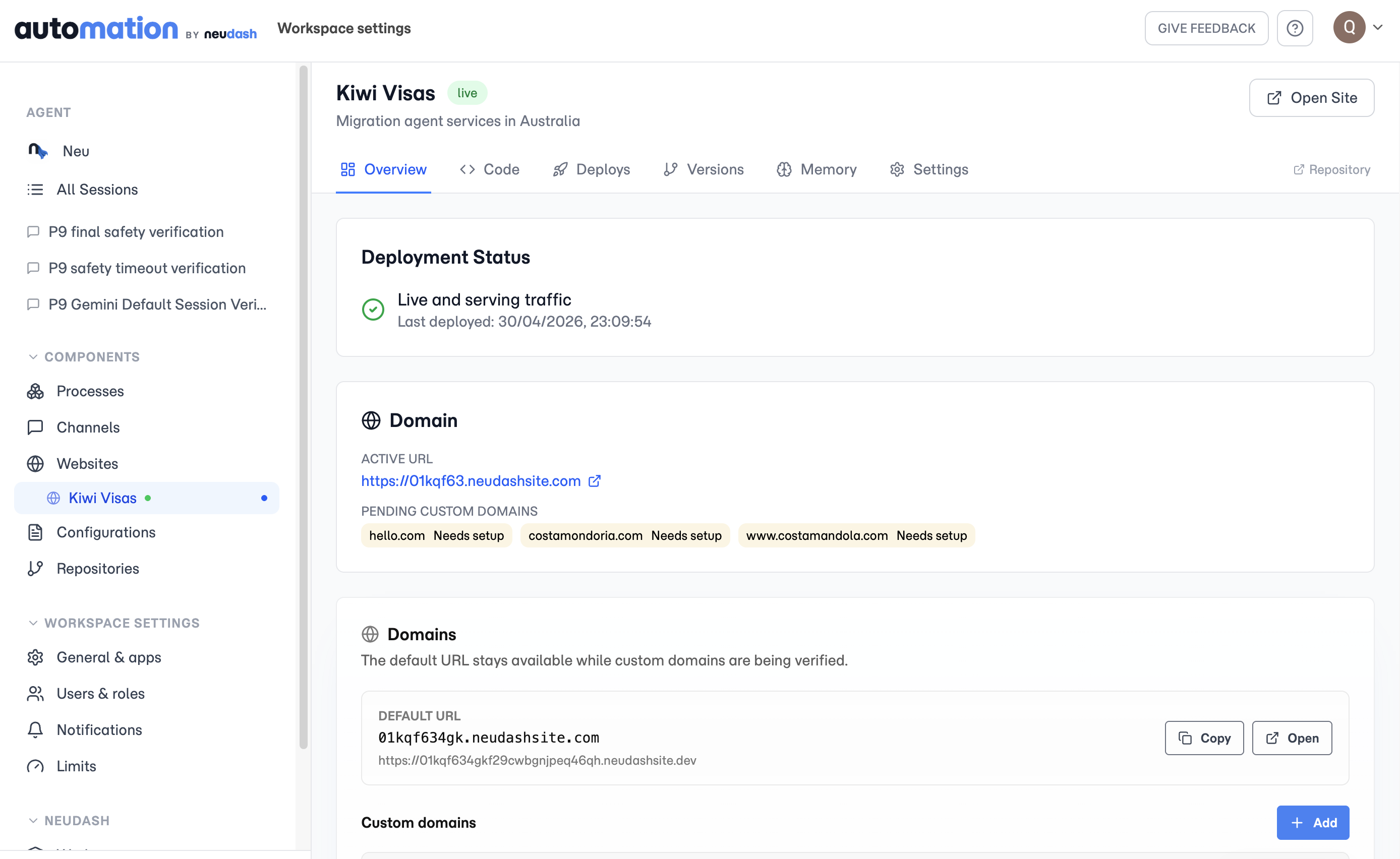1400x859 pixels.
Task: Switch to the Memory tab
Action: point(816,169)
